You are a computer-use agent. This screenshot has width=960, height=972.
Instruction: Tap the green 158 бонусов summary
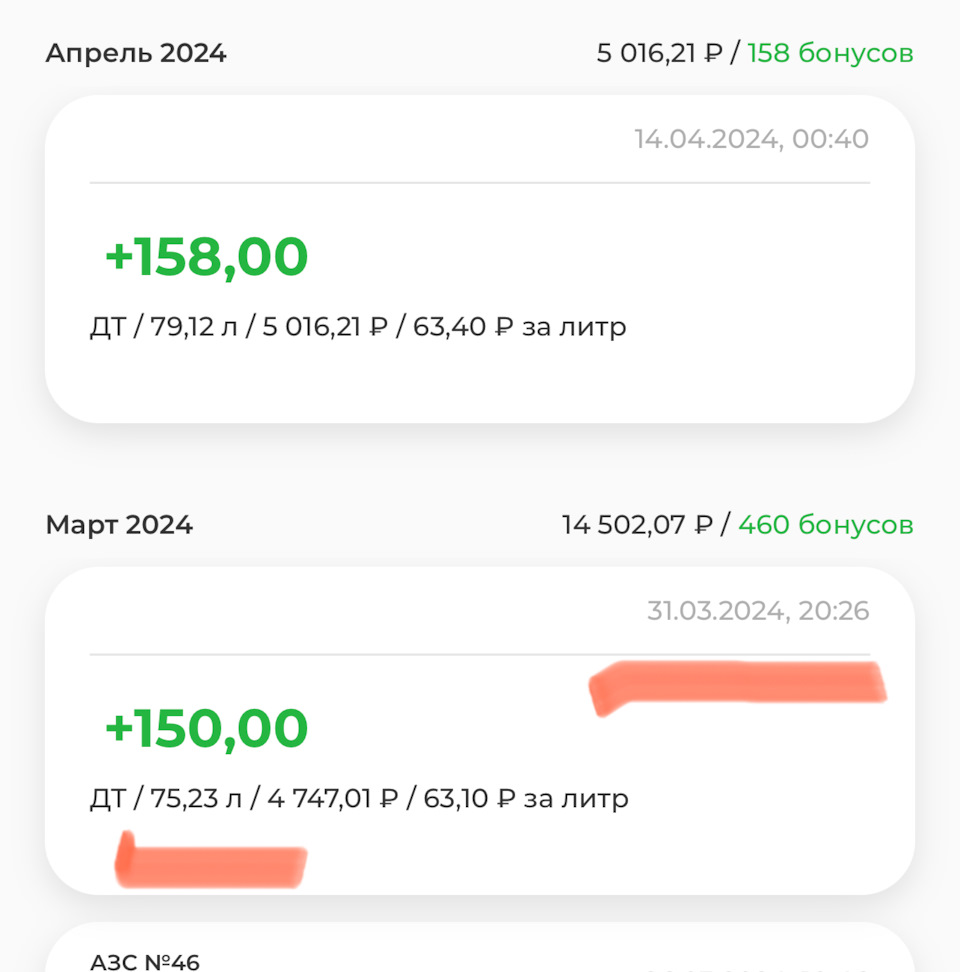(x=830, y=53)
